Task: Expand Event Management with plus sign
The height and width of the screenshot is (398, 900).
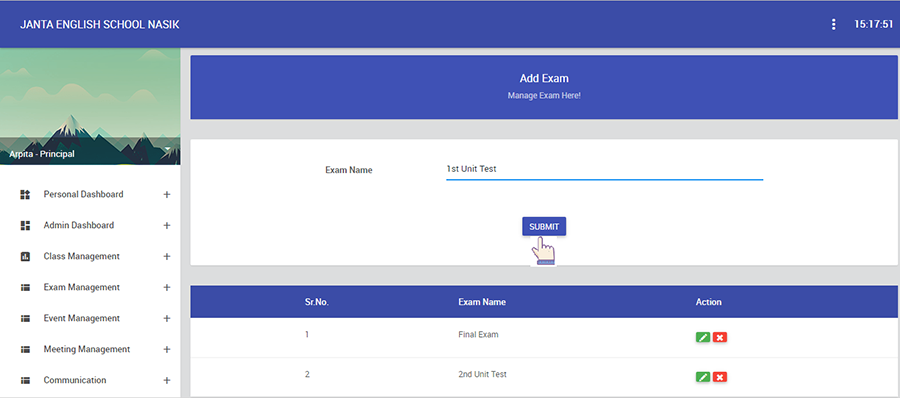Action: (167, 319)
